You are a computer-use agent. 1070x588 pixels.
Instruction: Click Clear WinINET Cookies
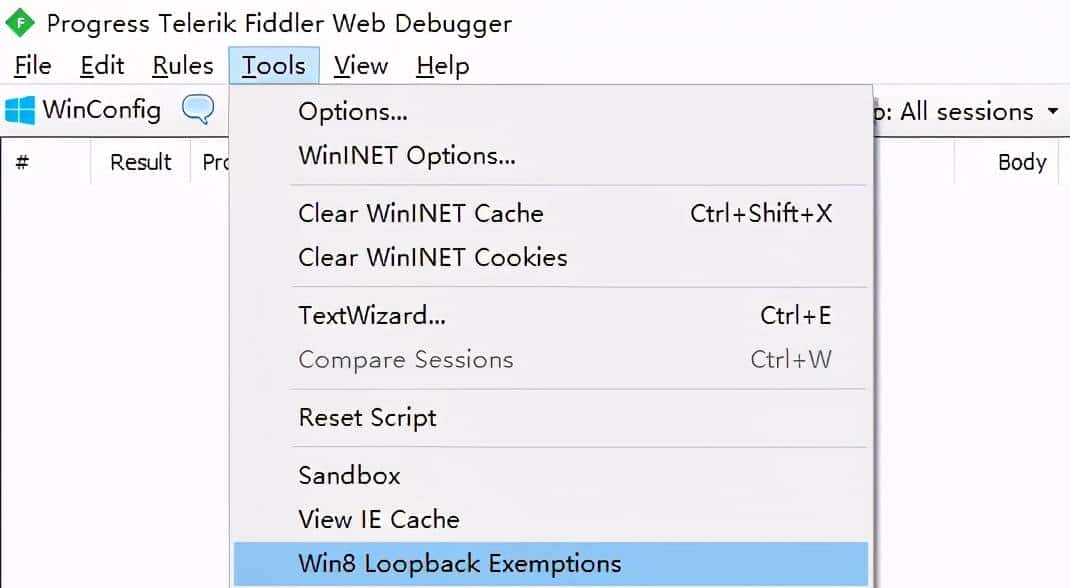coord(433,257)
